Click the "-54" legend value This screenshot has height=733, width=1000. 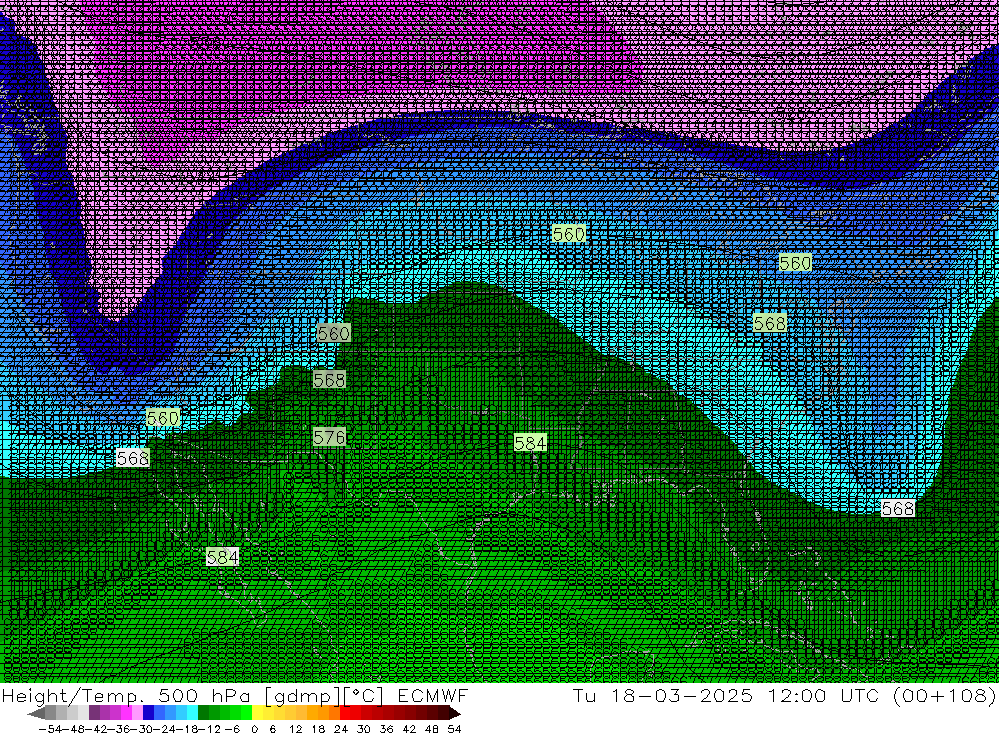[x=50, y=729]
